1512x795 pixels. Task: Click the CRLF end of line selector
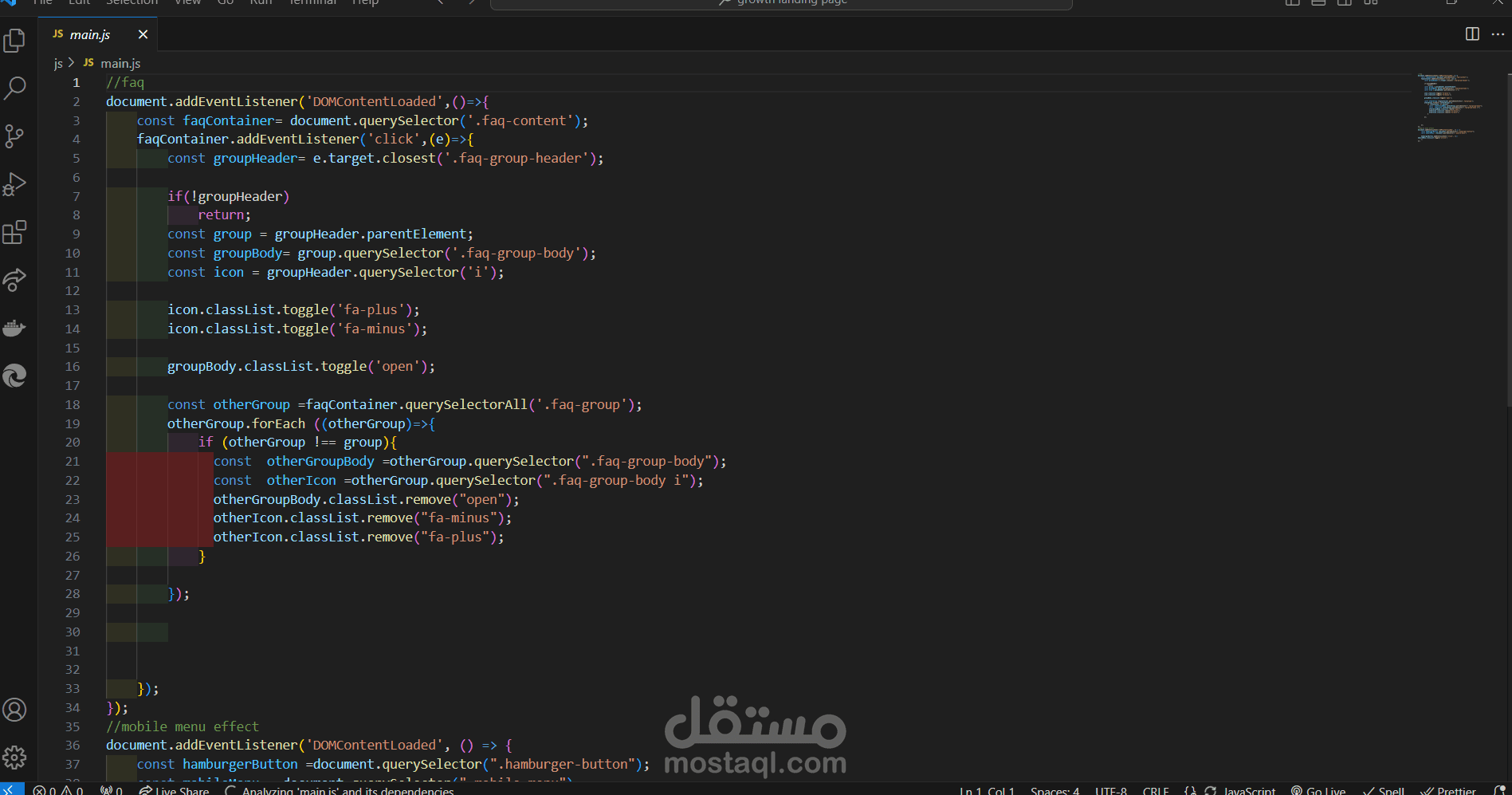[1156, 790]
